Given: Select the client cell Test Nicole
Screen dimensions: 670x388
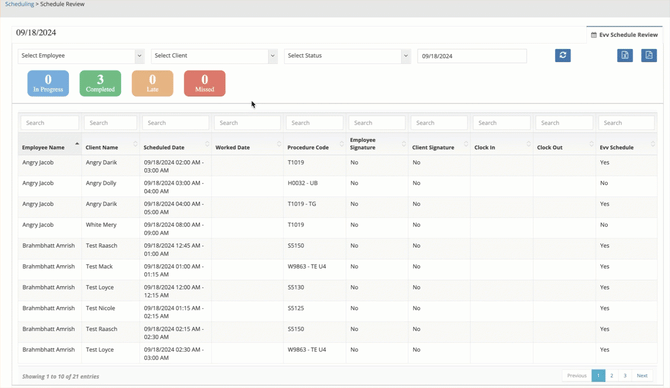Looking at the screenshot, I should tap(100, 308).
